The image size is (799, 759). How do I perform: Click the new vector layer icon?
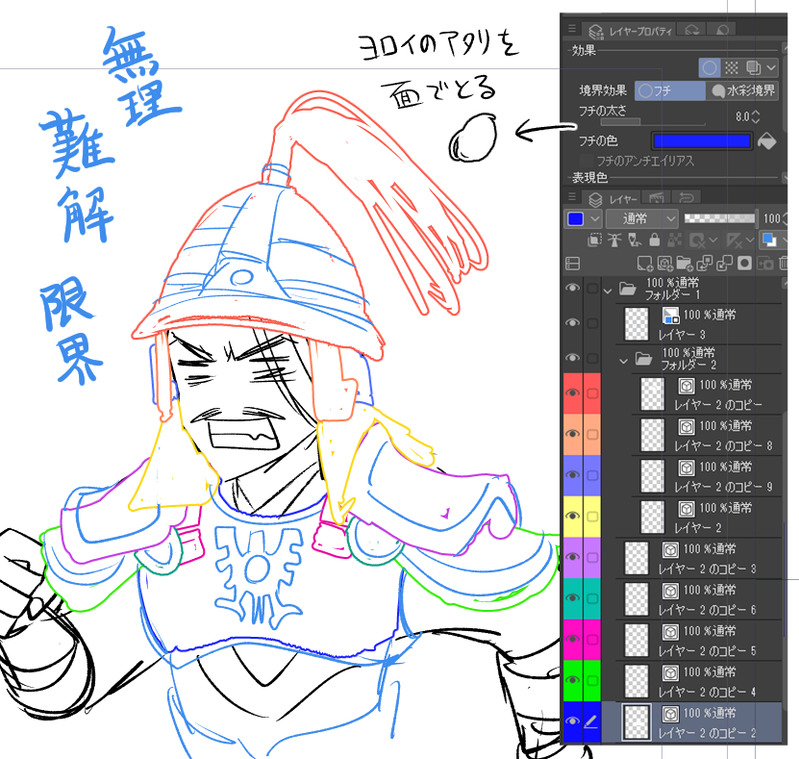664,263
